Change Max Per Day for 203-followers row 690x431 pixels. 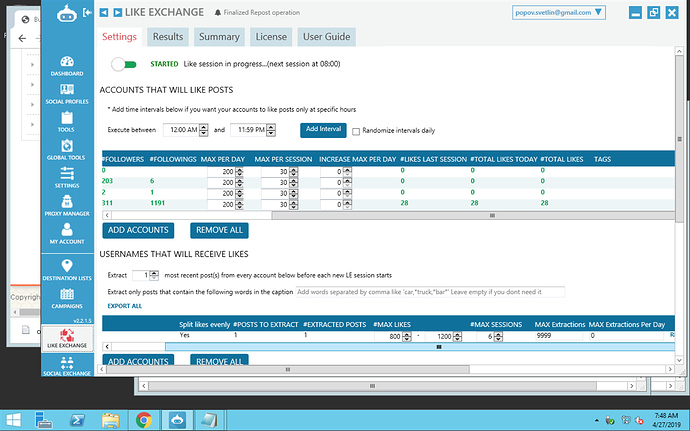(239, 183)
